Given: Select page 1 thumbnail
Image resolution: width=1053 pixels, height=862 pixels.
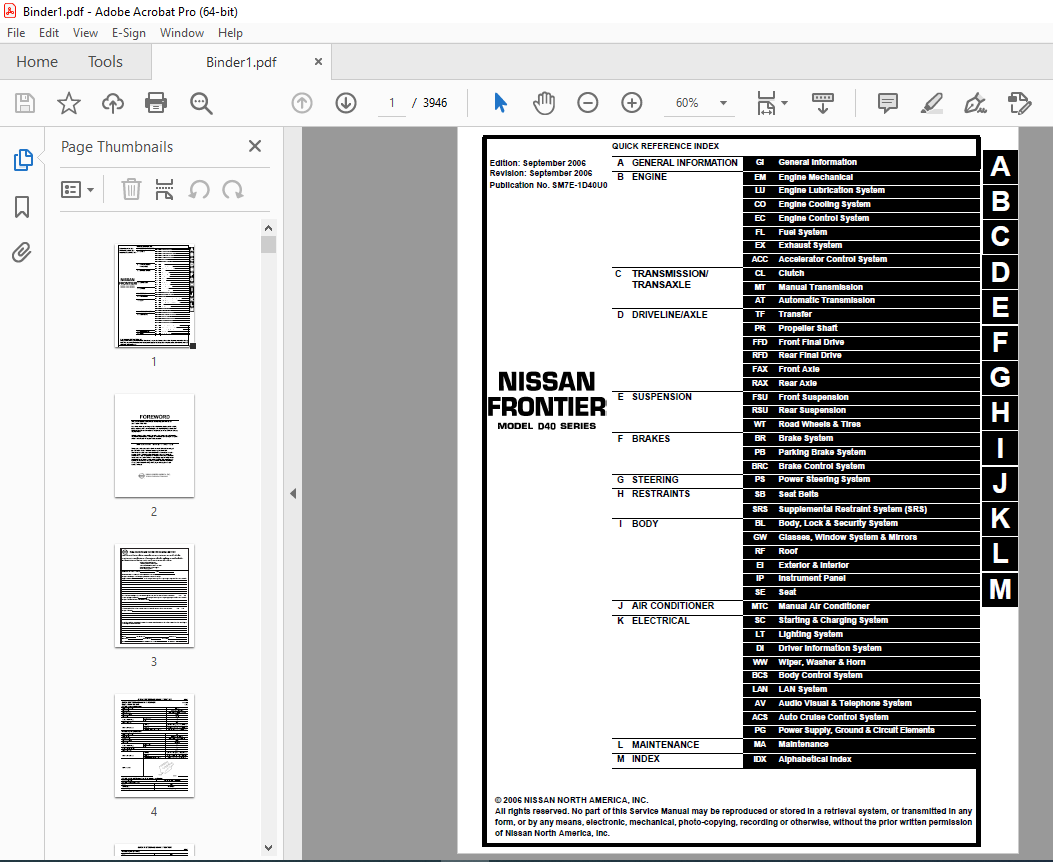Looking at the screenshot, I should pyautogui.click(x=154, y=296).
